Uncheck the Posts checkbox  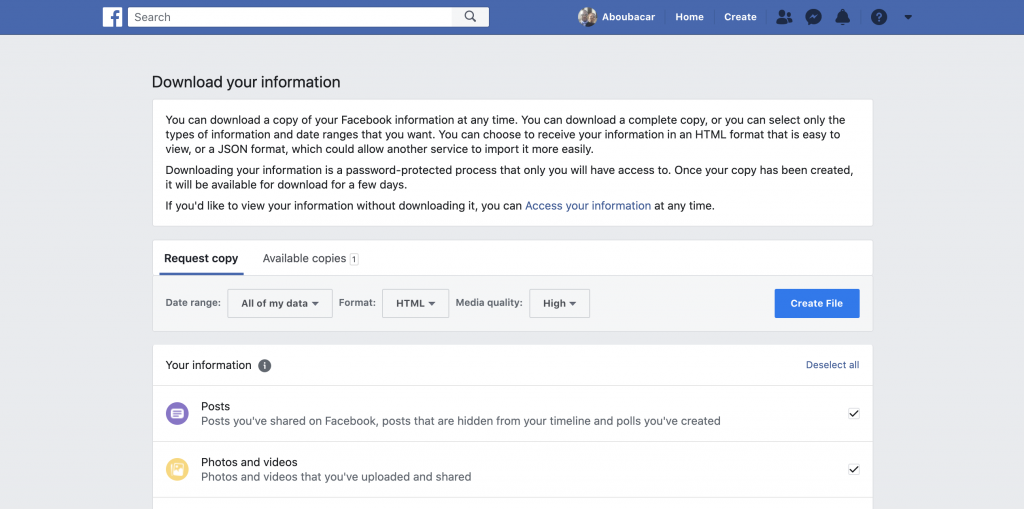[854, 414]
